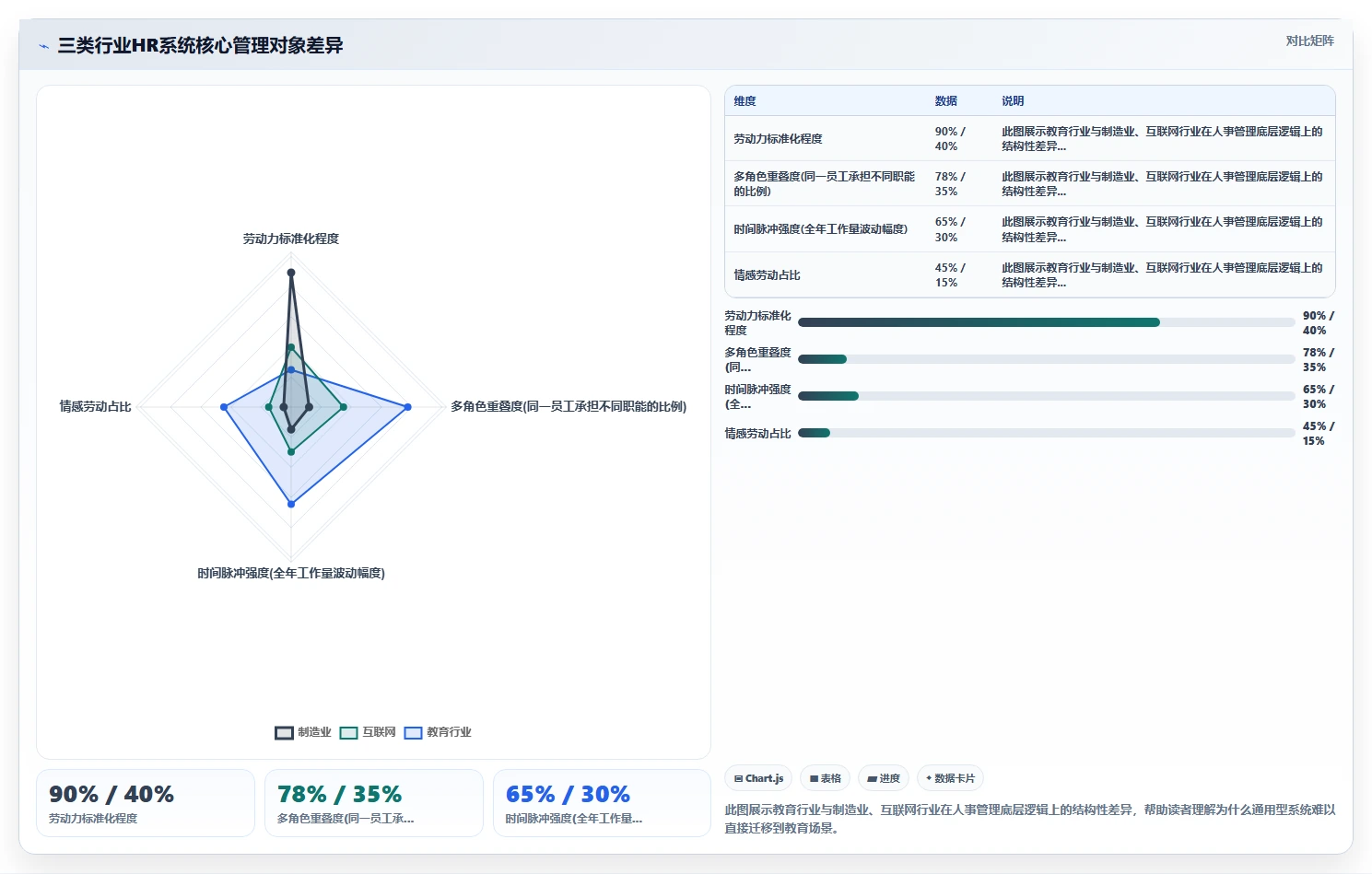The height and width of the screenshot is (874, 1372).
Task: Click the 多角色重叠度 table row cell
Action: [x=825, y=184]
